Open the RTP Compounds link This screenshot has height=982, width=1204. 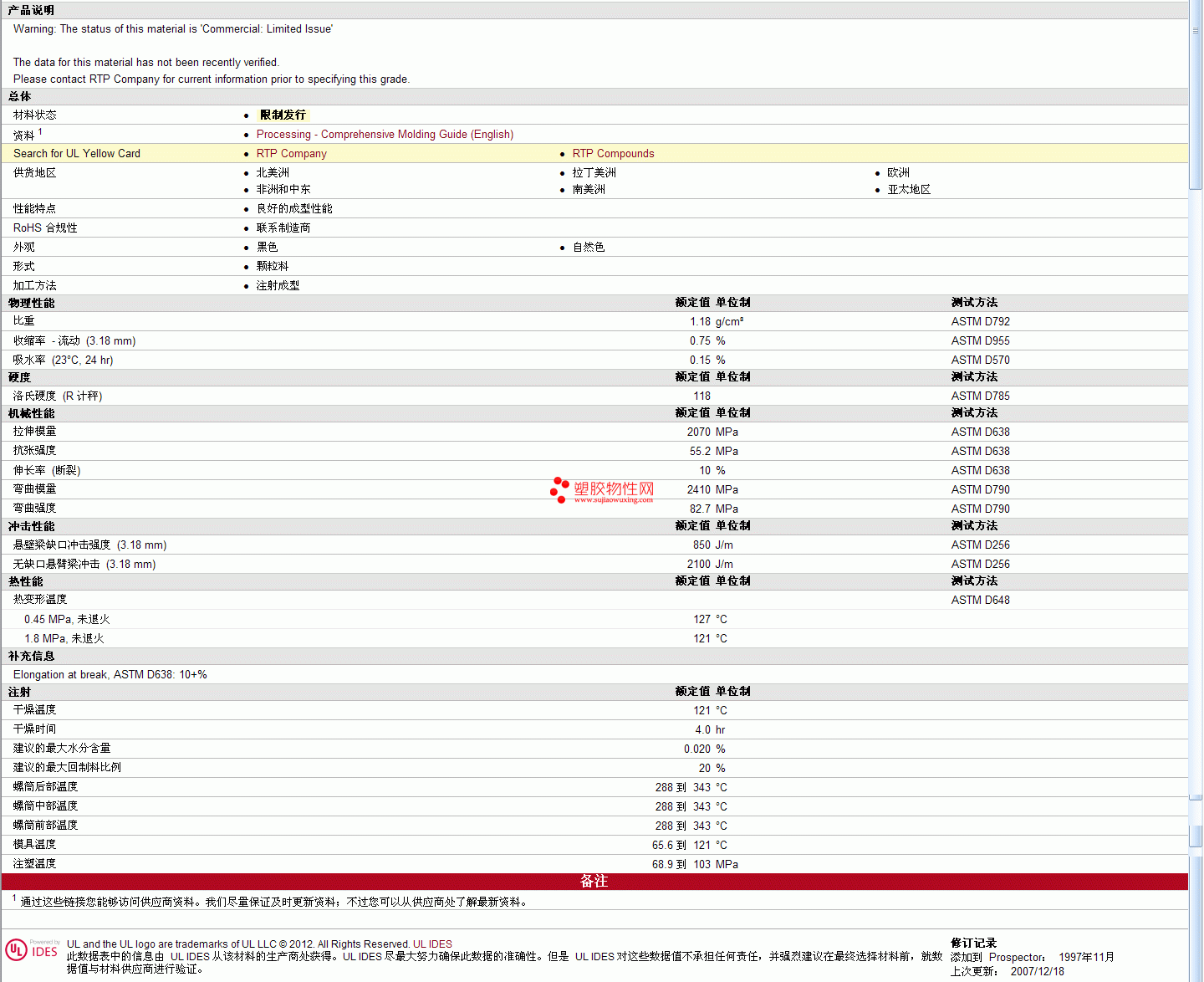click(x=613, y=154)
